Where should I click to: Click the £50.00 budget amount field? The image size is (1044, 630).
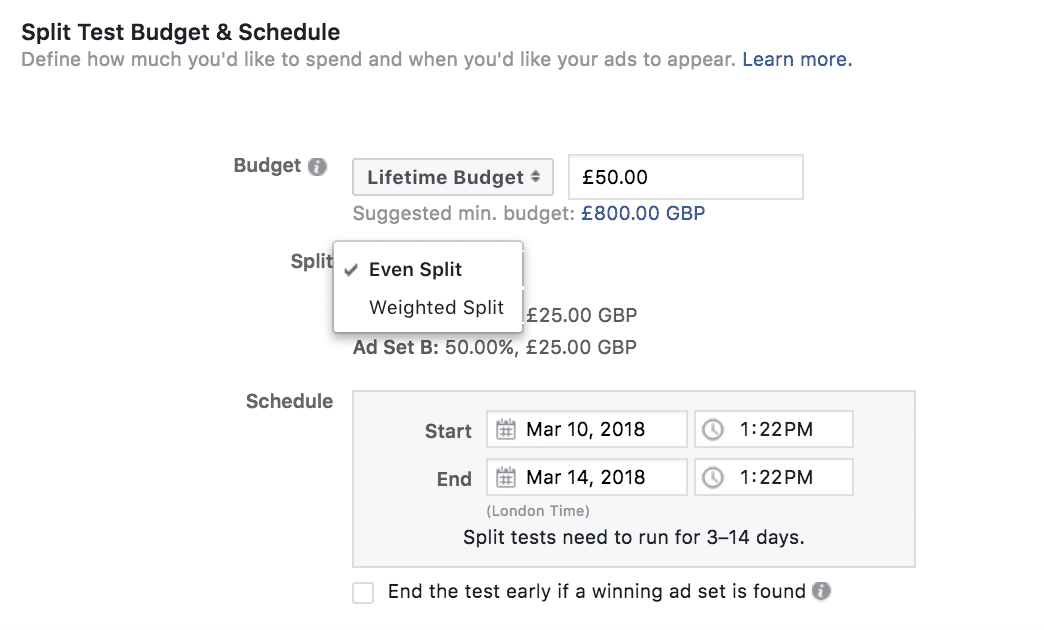[686, 177]
